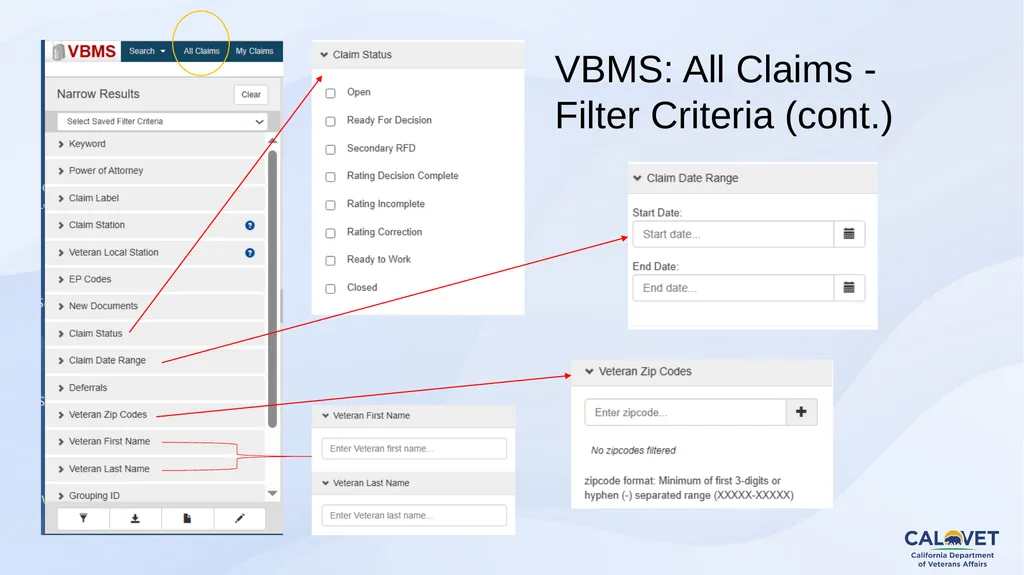The image size is (1024, 575).
Task: Click scrollbar down arrow in filter list
Action: click(273, 493)
